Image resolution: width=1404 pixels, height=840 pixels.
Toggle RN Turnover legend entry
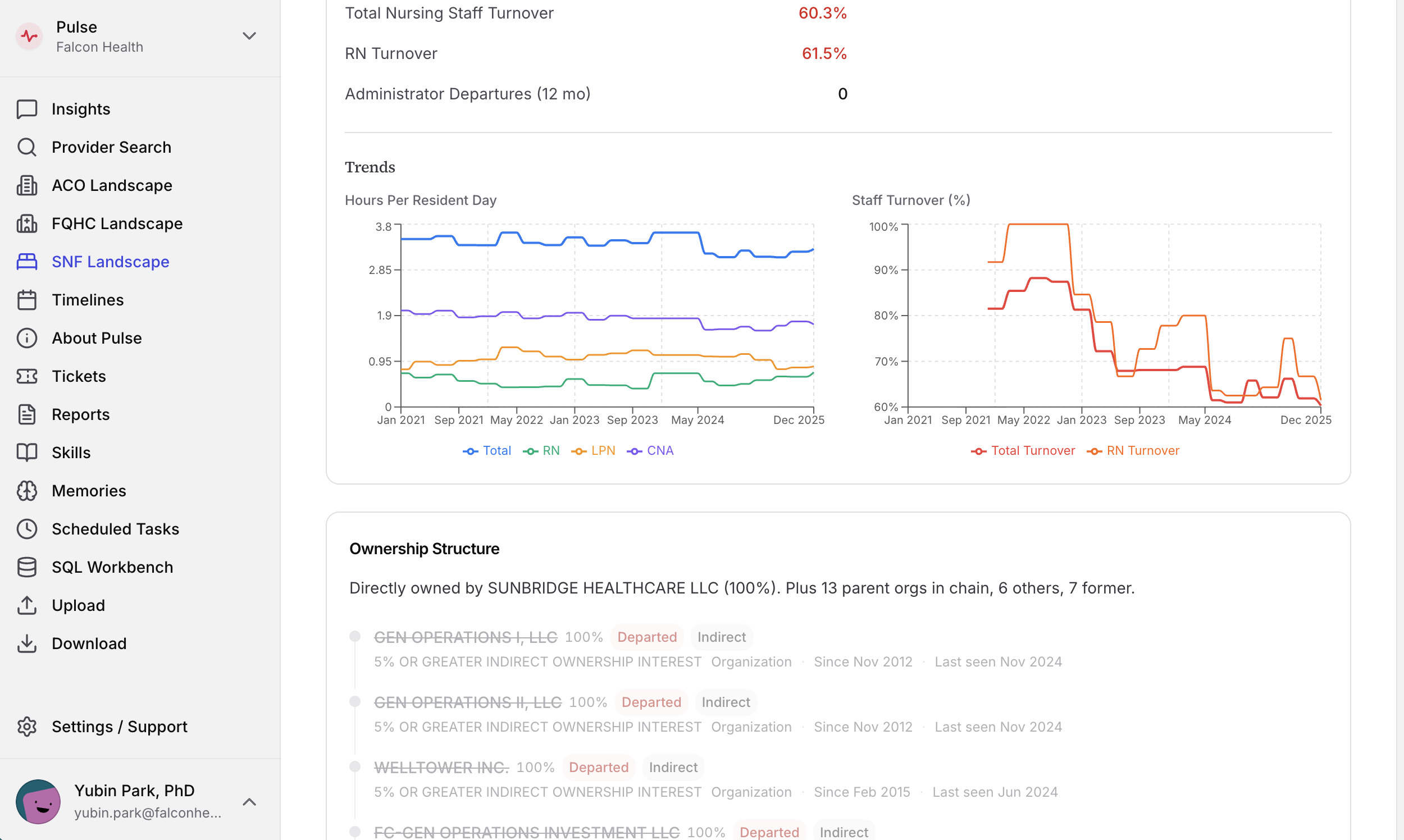(1133, 451)
